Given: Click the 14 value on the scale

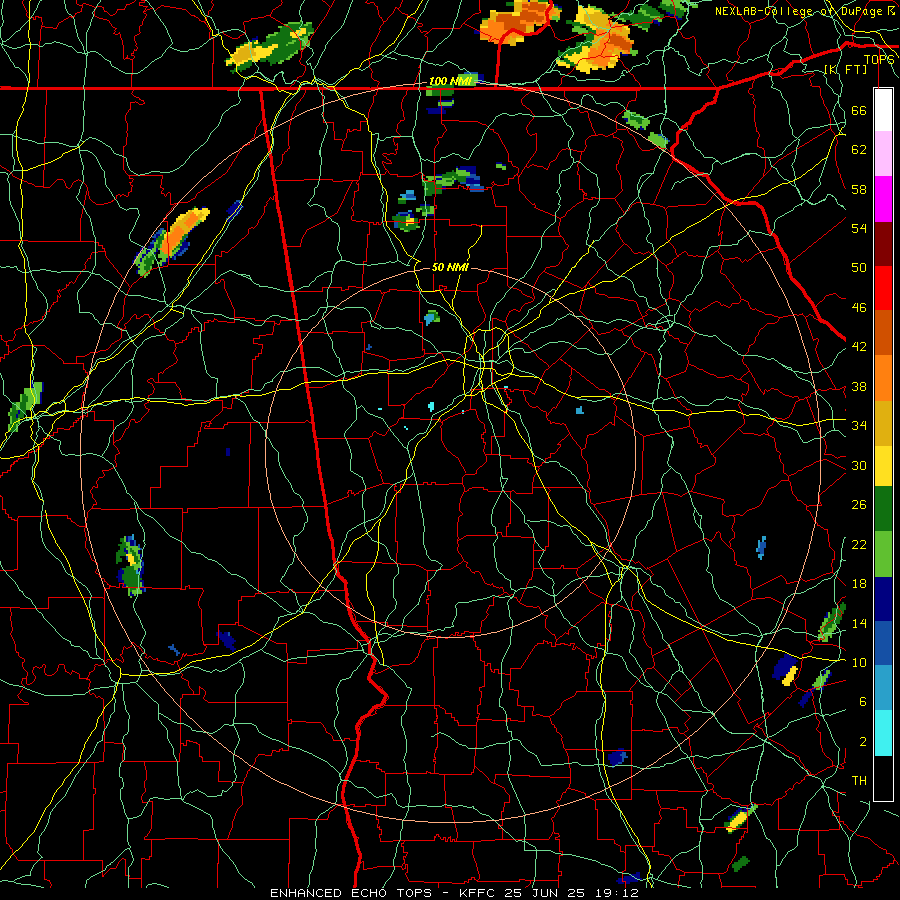Looking at the screenshot, I should pos(859,623).
